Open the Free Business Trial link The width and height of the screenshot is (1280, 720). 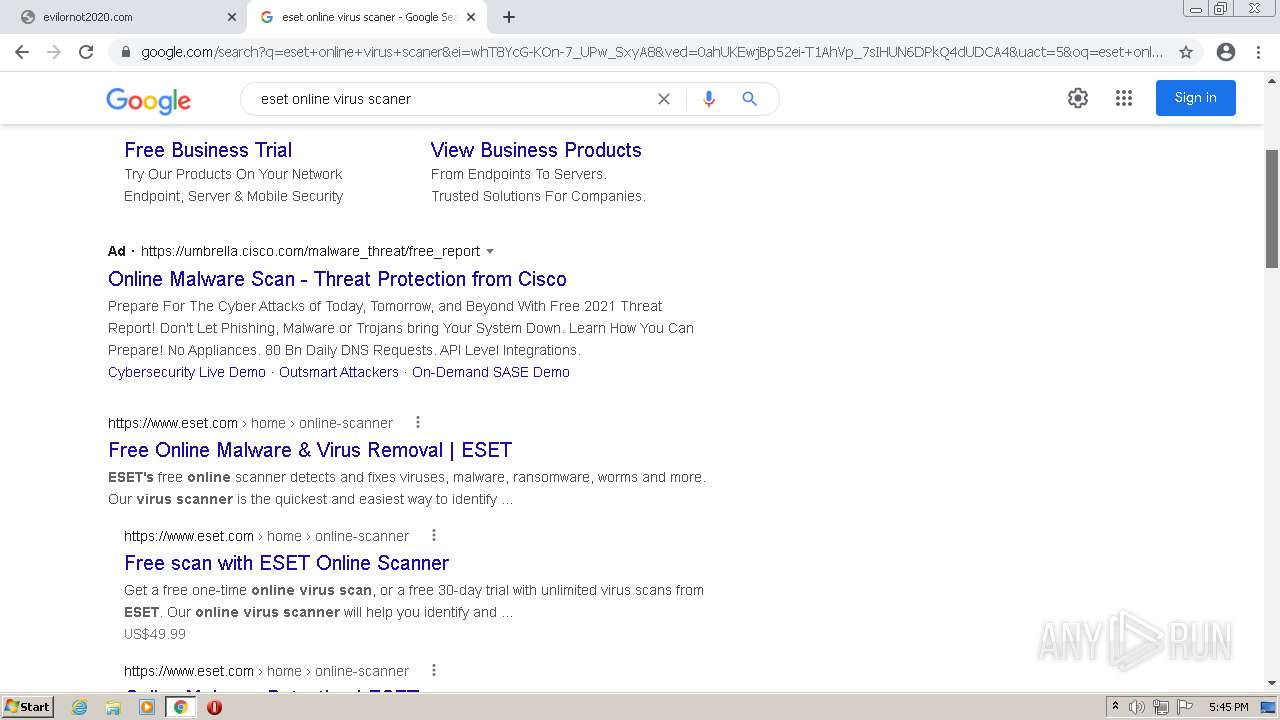[208, 150]
